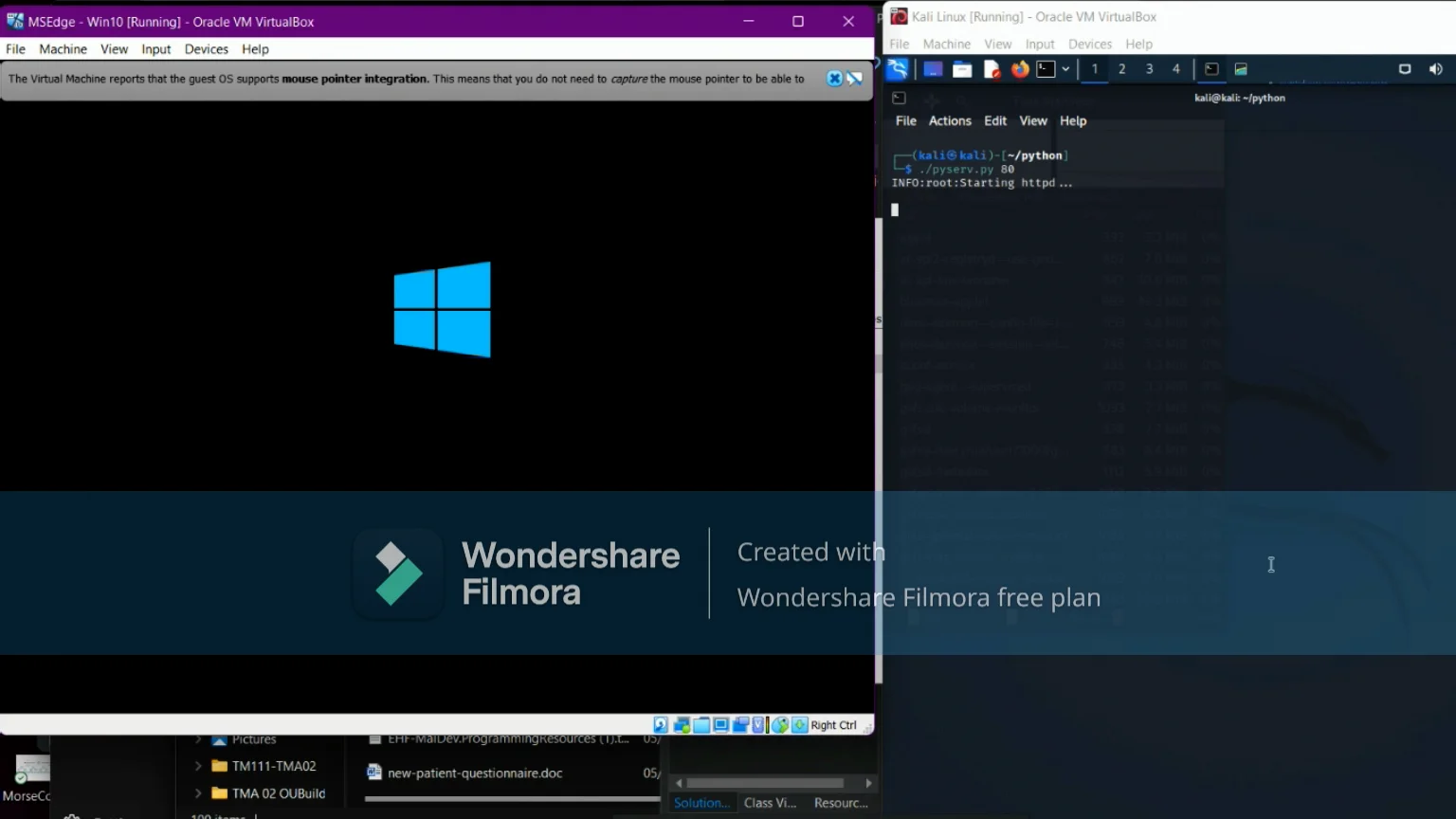Screen dimensions: 1456x819
Task: Click the virtualization CPU status icon
Action: [758, 725]
